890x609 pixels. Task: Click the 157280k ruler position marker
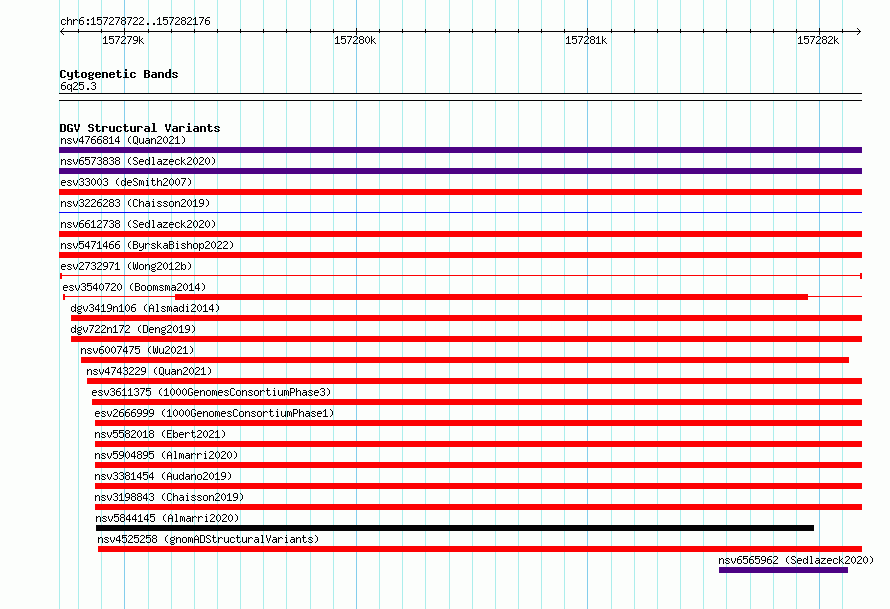(355, 40)
